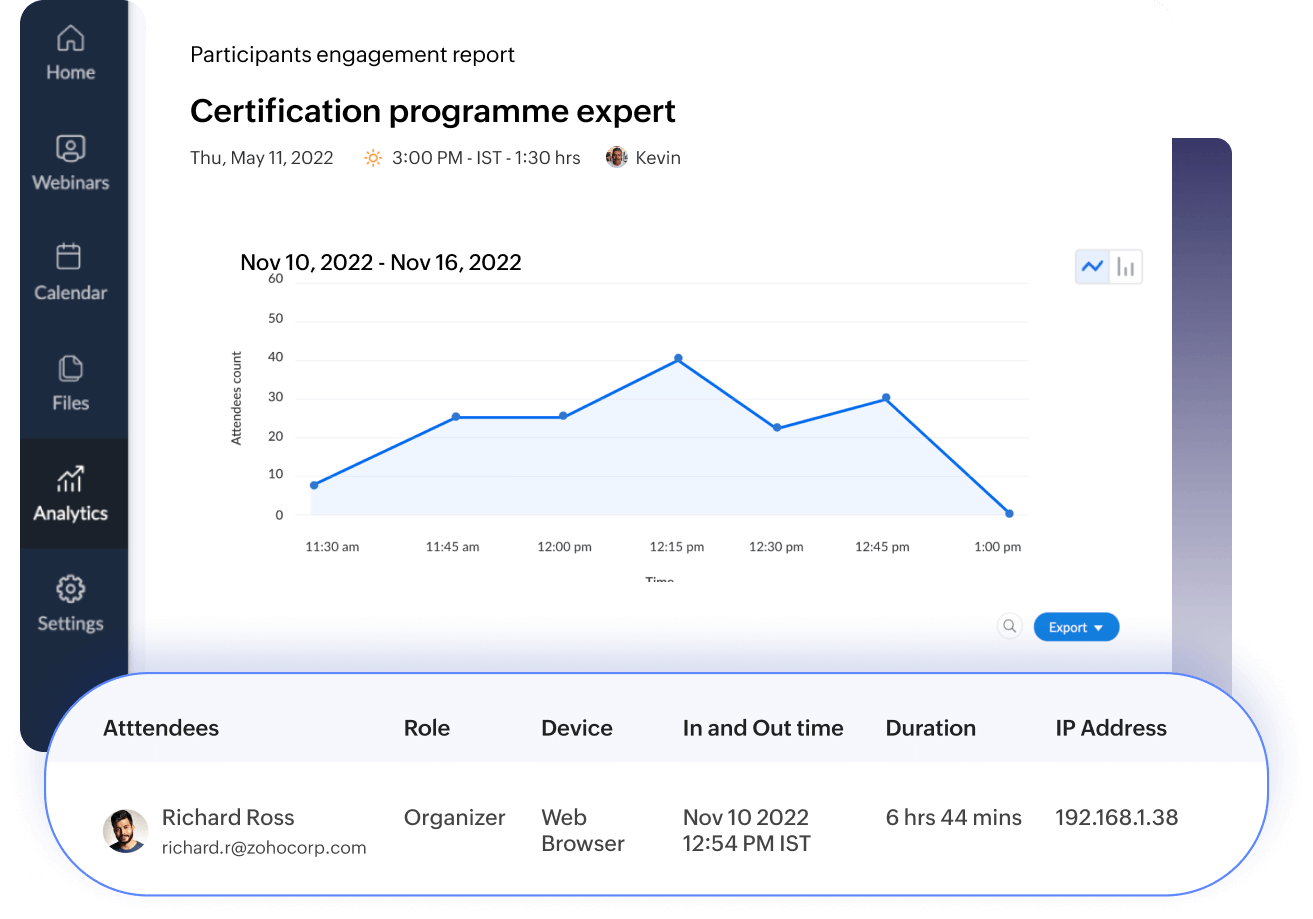Viewport: 1313px width, 919px height.
Task: Click Richard Ross profile photo
Action: pos(126,831)
